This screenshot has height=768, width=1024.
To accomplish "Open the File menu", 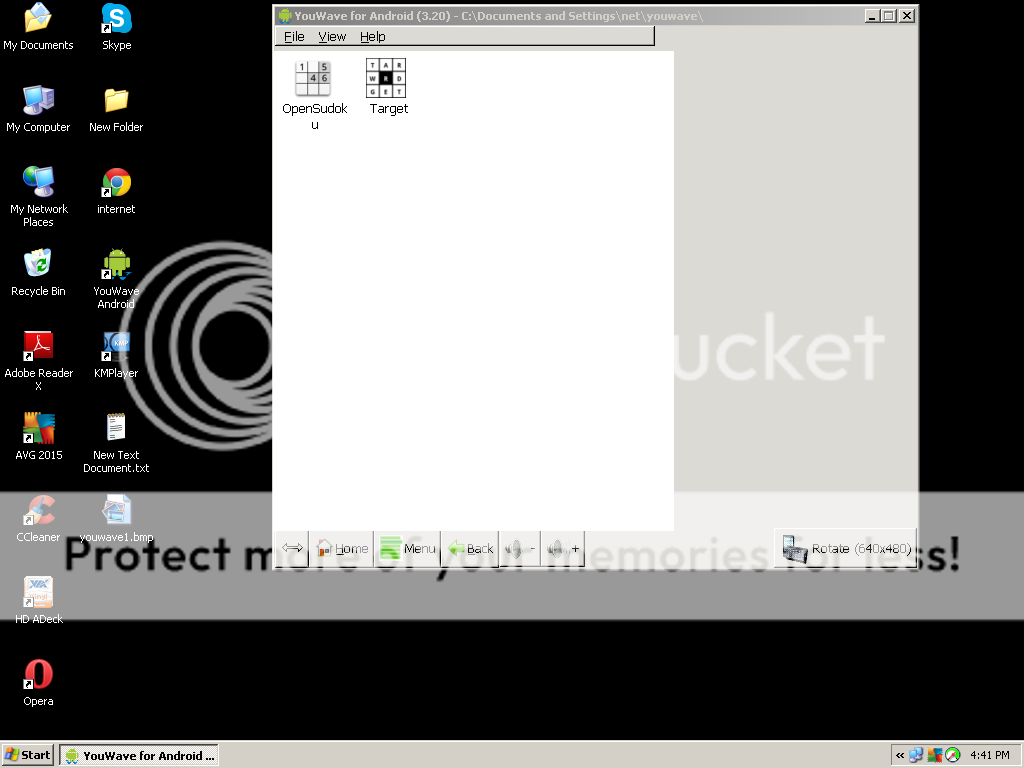I will (294, 37).
